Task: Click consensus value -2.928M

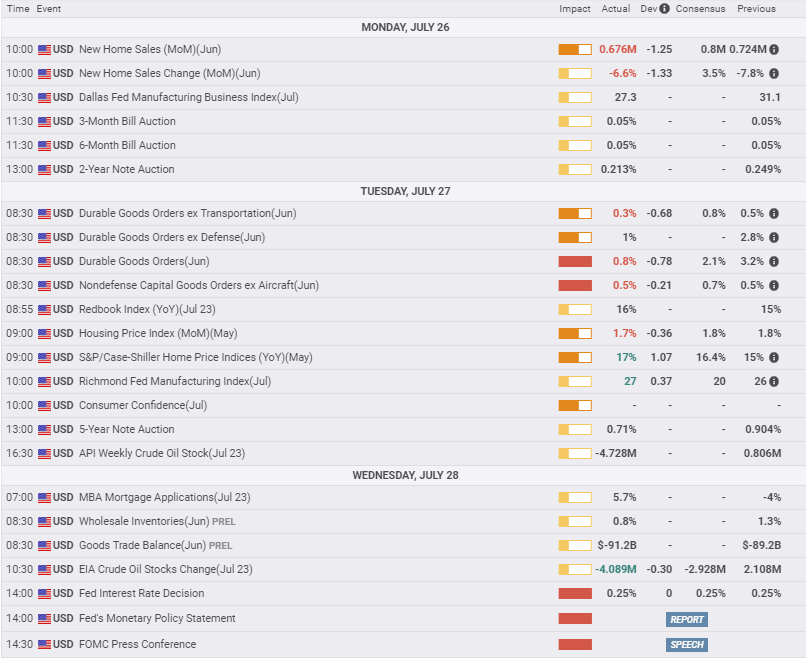Action: click(705, 569)
